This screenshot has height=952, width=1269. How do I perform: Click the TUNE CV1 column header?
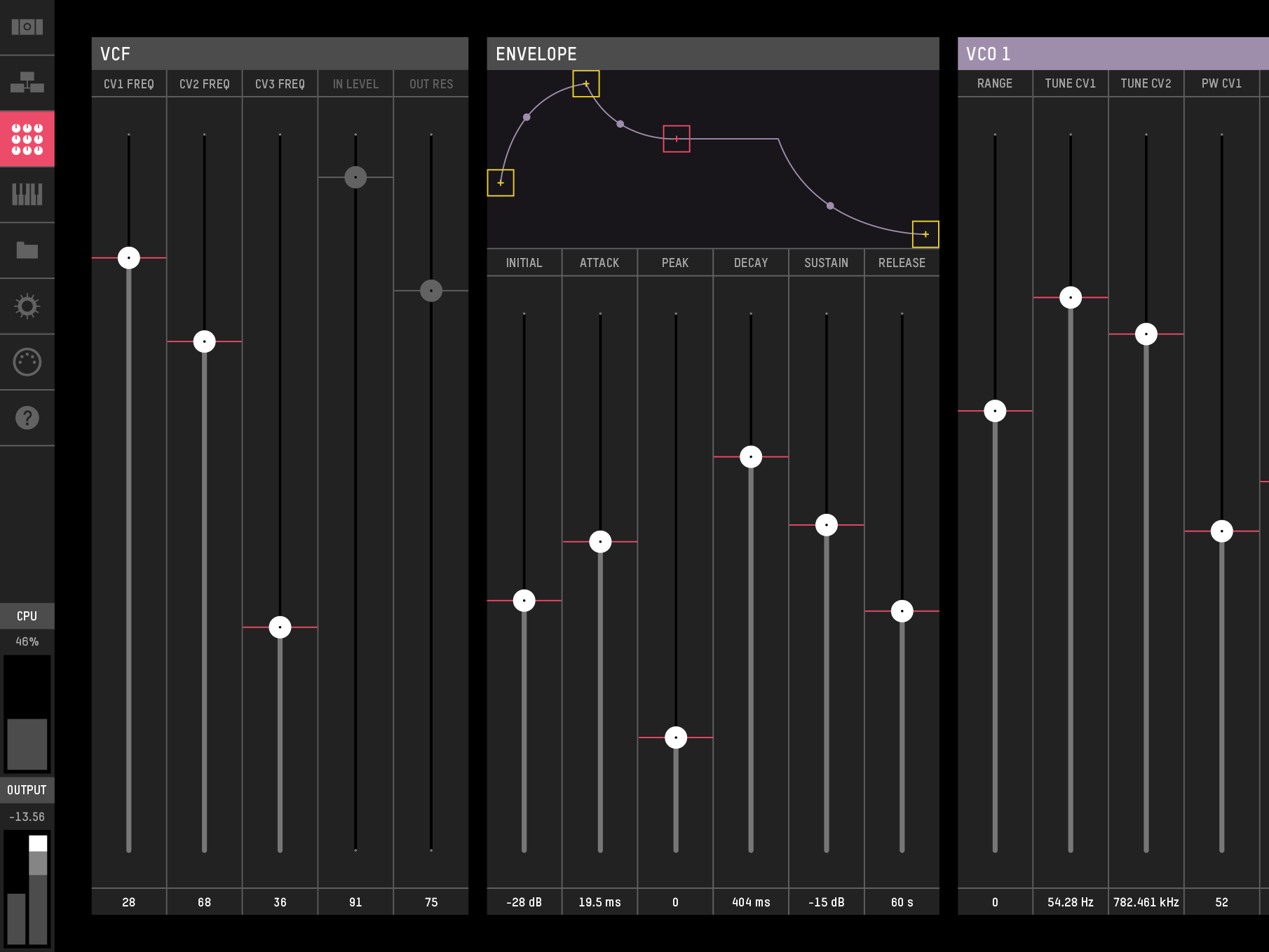point(1070,83)
